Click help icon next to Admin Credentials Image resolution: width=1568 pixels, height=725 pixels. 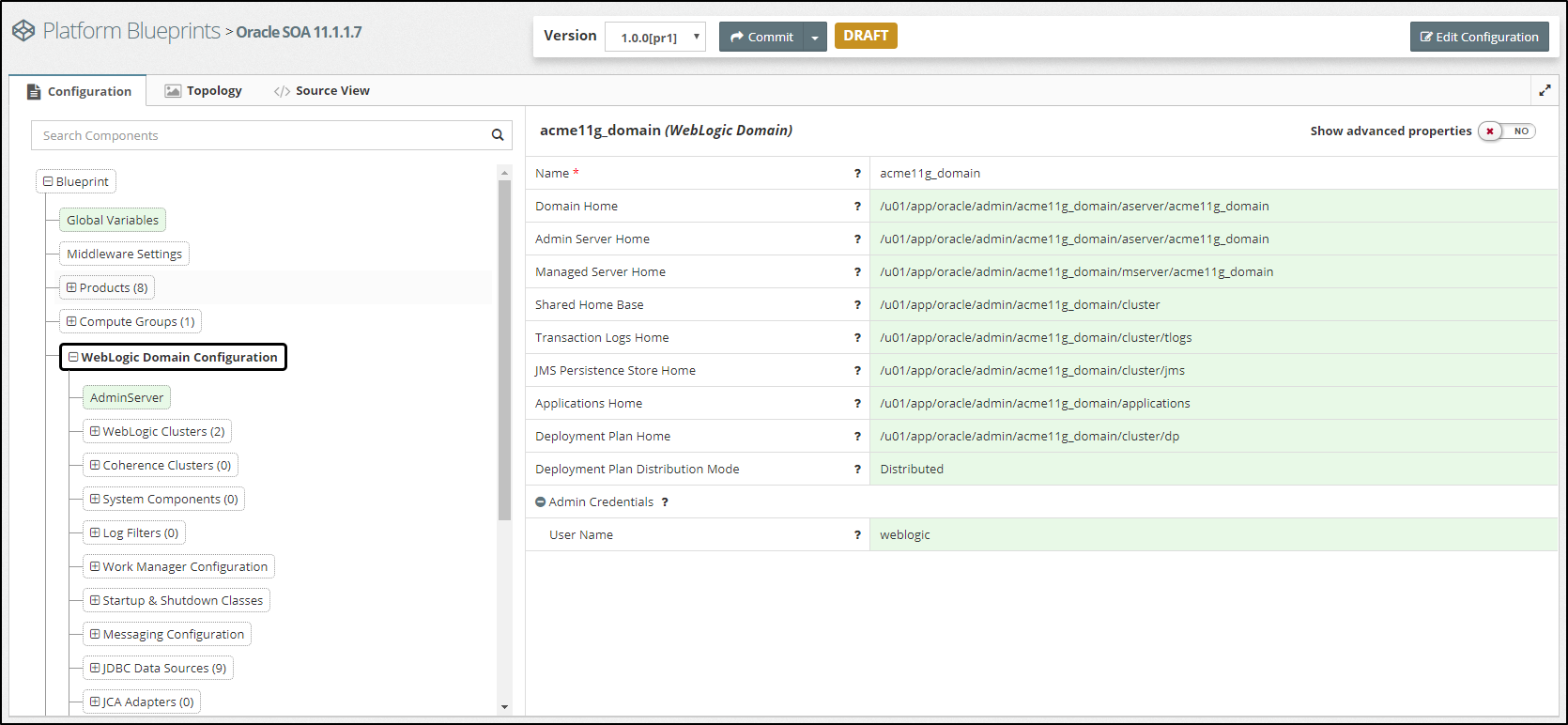pyautogui.click(x=665, y=502)
